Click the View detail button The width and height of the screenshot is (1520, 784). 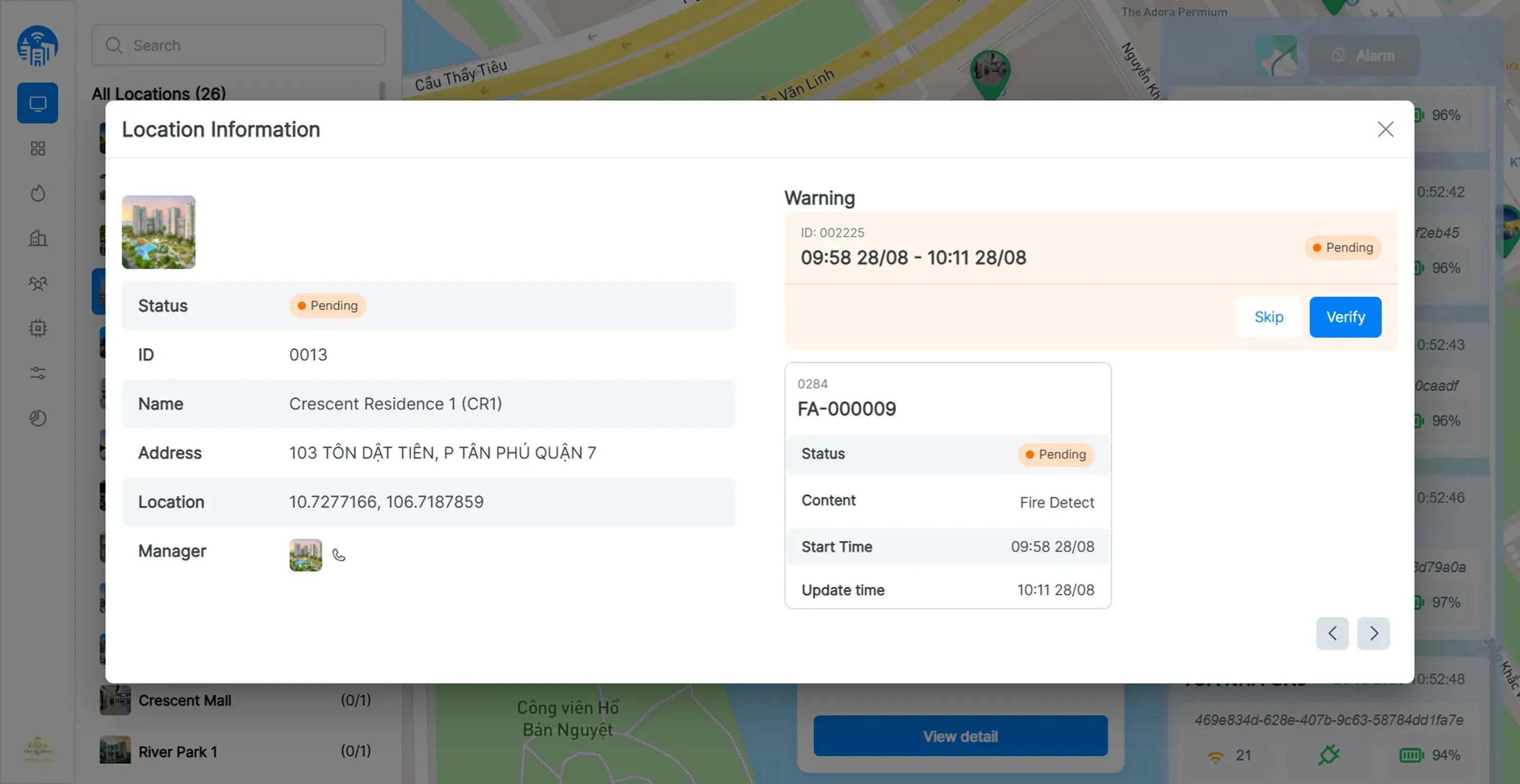(960, 736)
